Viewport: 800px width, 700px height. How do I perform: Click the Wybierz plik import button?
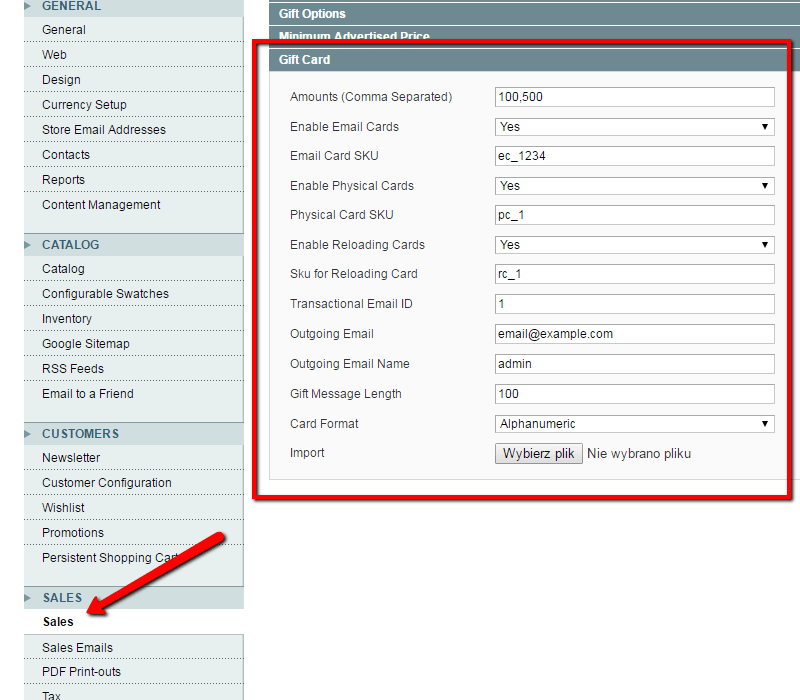tap(538, 453)
